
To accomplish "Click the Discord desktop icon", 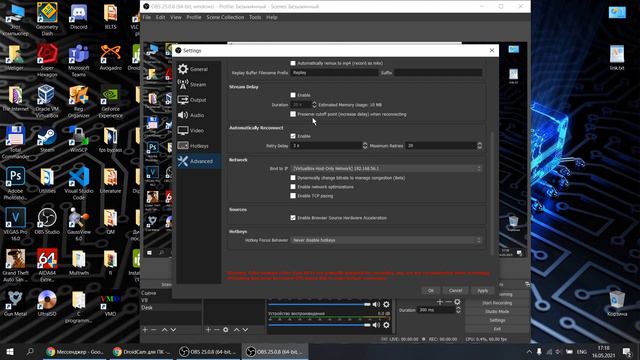I will 78,16.
